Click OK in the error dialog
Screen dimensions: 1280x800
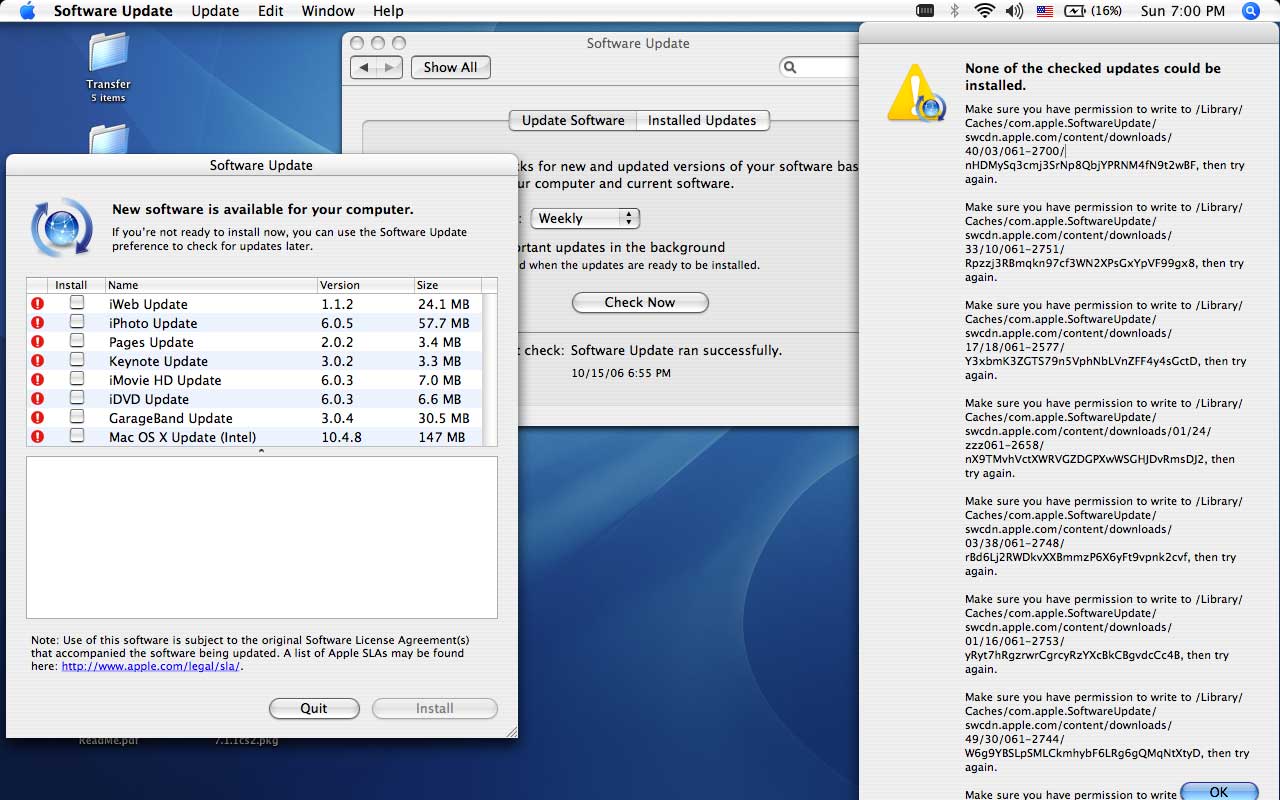point(1218,792)
